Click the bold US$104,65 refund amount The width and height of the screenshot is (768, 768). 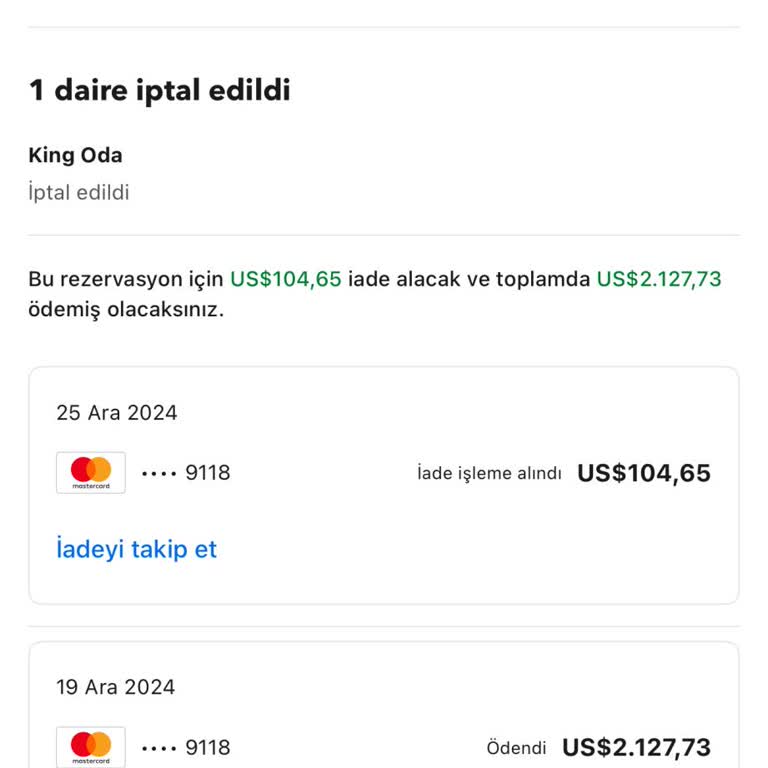tap(644, 473)
